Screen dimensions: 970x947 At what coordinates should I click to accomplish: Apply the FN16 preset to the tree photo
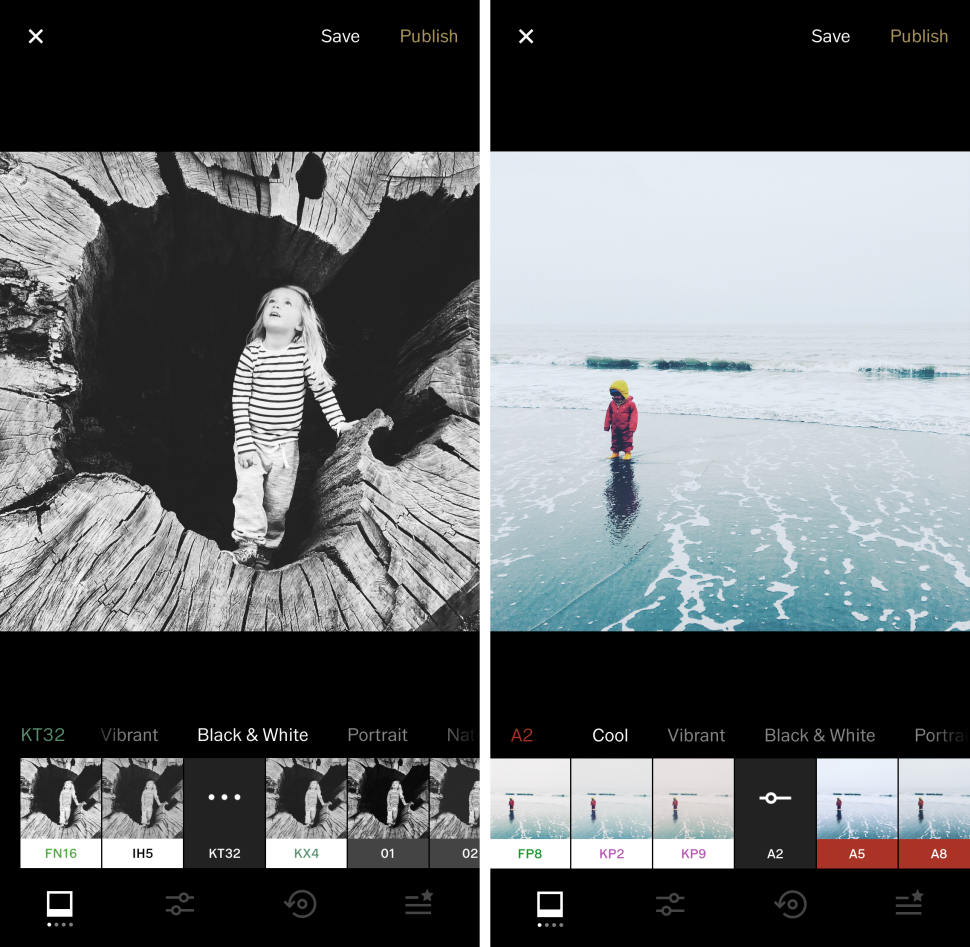coord(60,810)
